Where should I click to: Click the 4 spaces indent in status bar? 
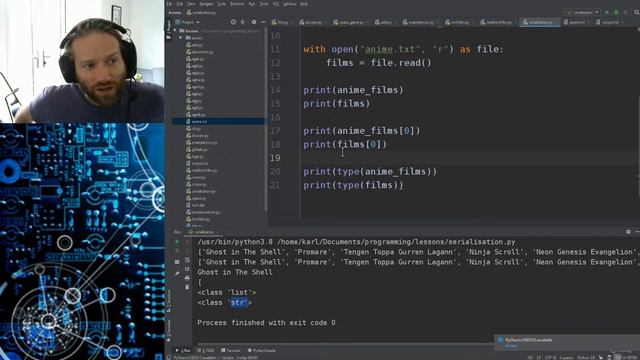(567, 358)
